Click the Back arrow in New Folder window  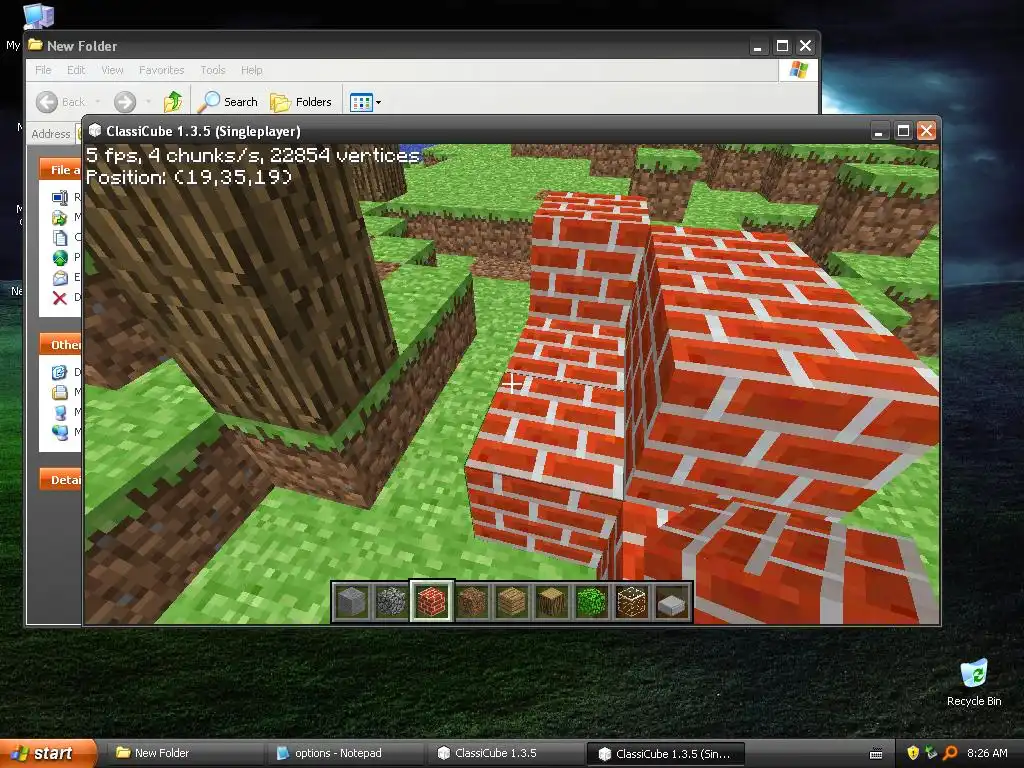[x=47, y=102]
